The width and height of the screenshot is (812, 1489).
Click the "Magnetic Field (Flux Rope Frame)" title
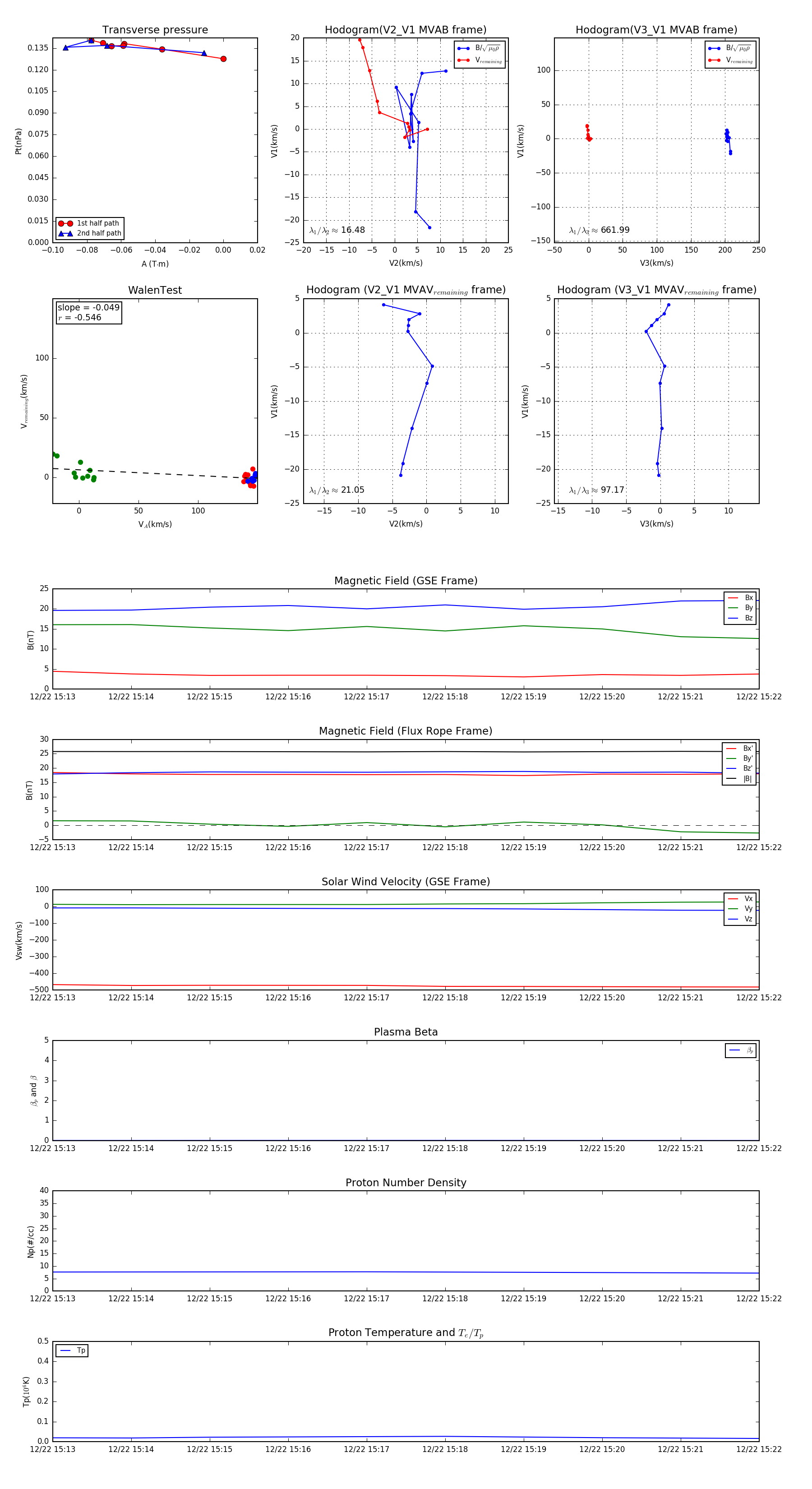coord(406,731)
